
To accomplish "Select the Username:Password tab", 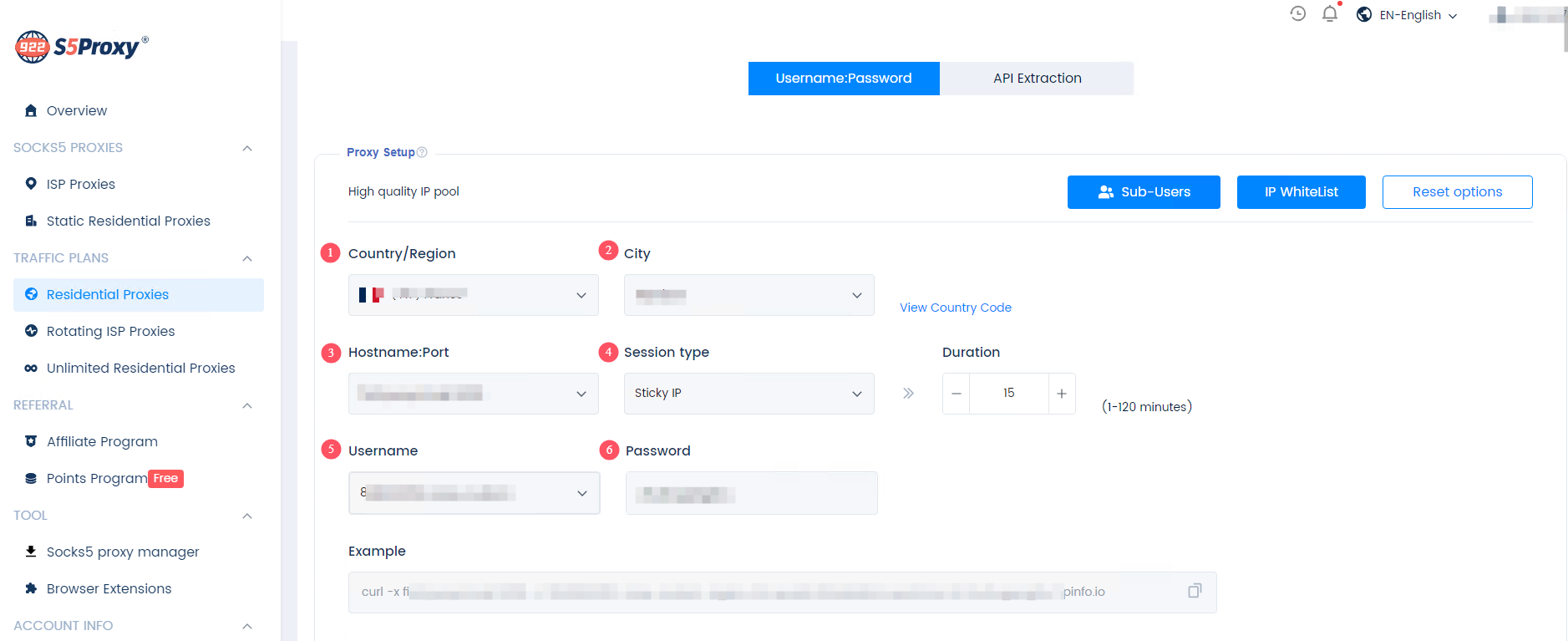I will tap(843, 79).
